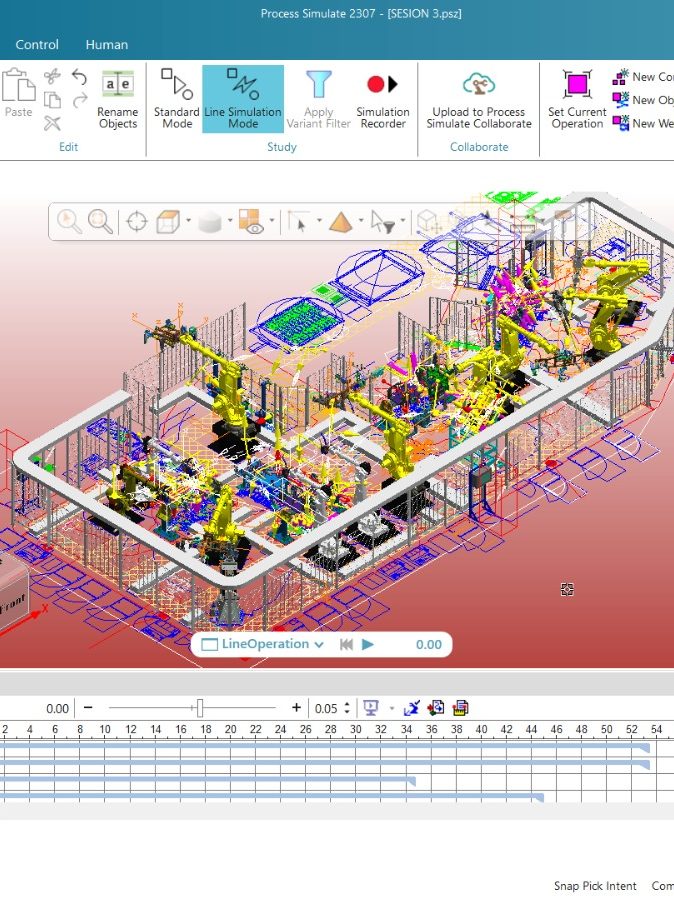The image size is (674, 899).
Task: Click the Edit group label
Action: 68,147
